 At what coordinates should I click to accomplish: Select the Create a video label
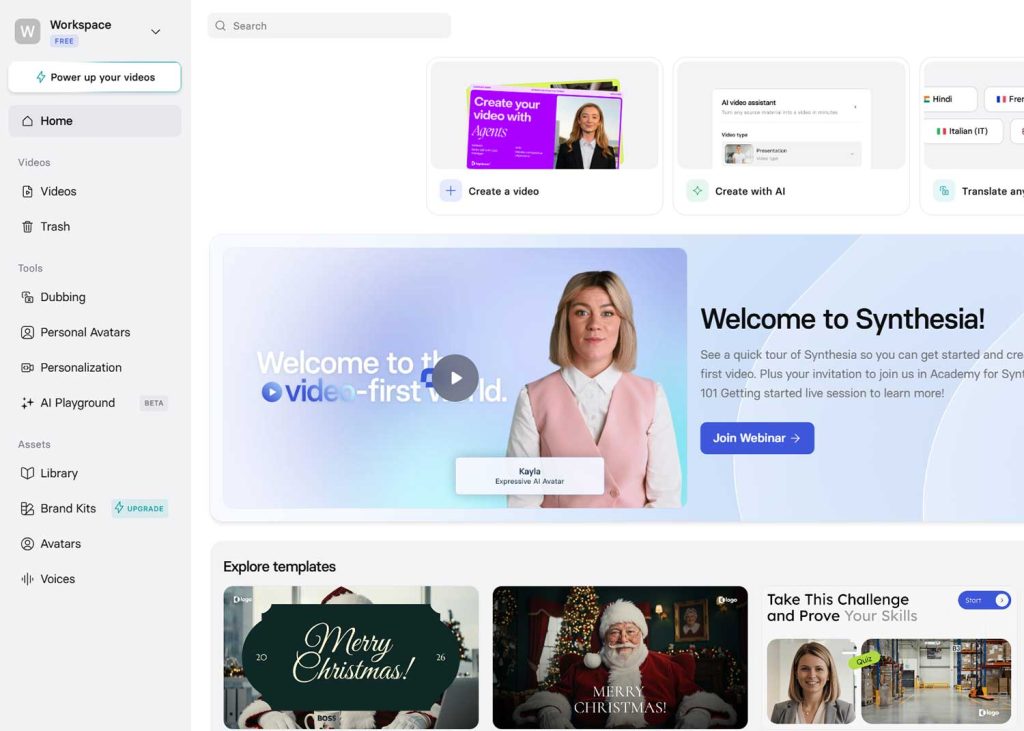(x=504, y=191)
